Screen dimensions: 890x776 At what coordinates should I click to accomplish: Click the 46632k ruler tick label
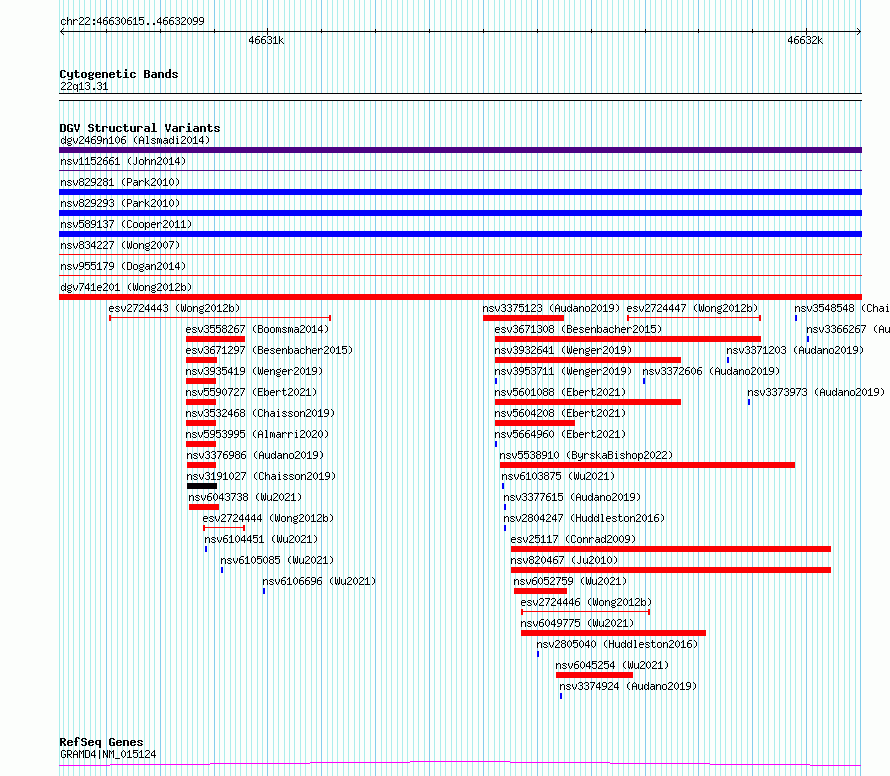pyautogui.click(x=805, y=40)
